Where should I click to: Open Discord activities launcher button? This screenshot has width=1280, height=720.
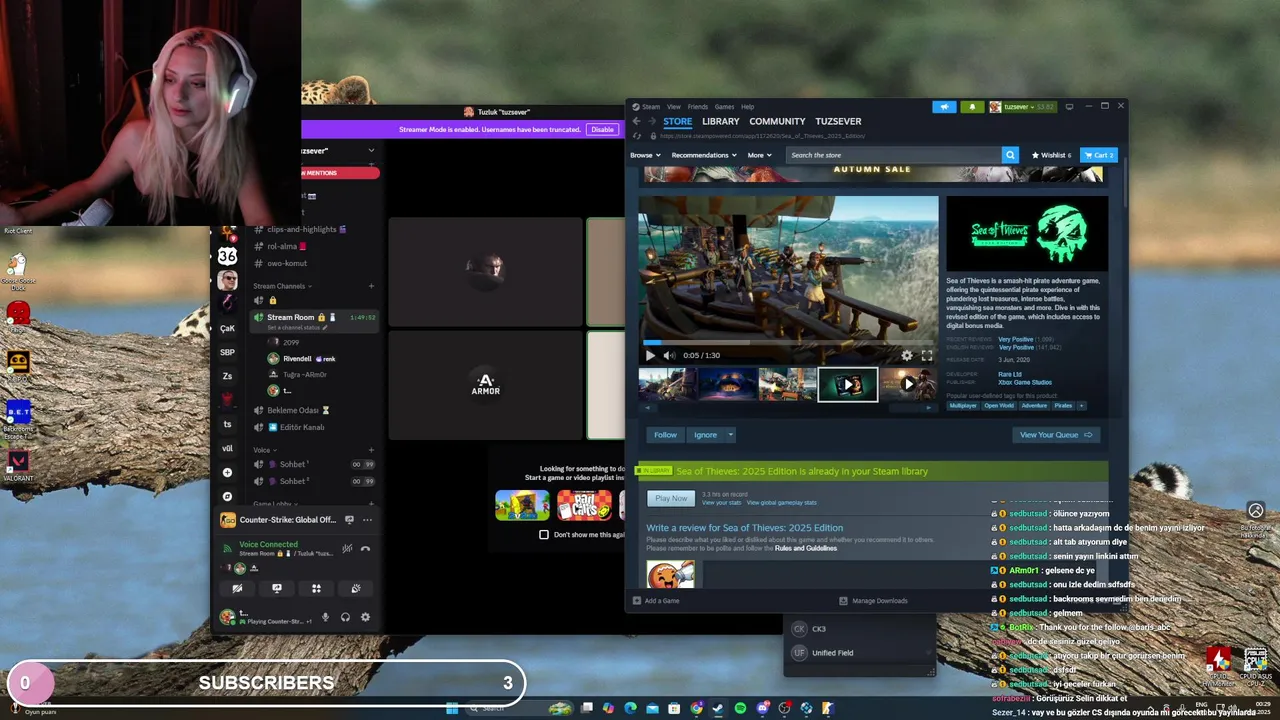[316, 588]
